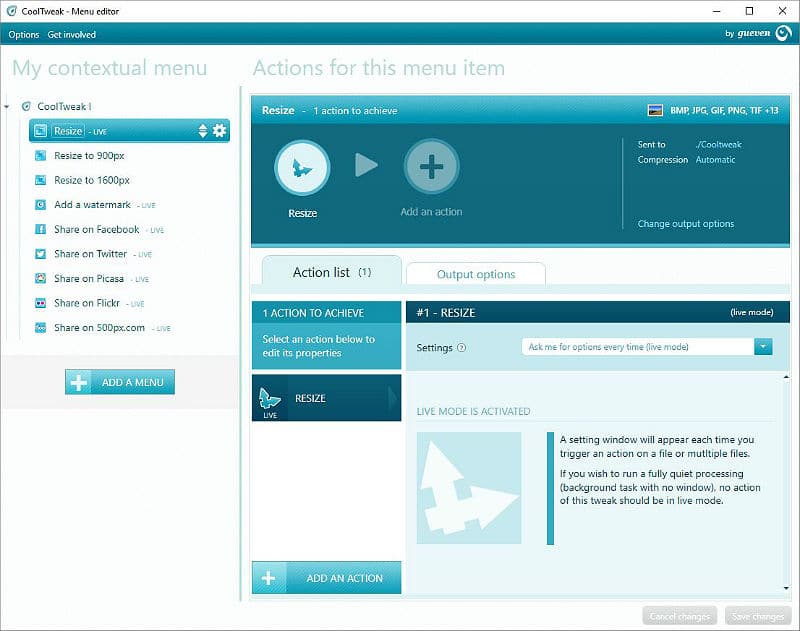
Task: Click the Facebook icon in menu list
Action: (x=40, y=229)
